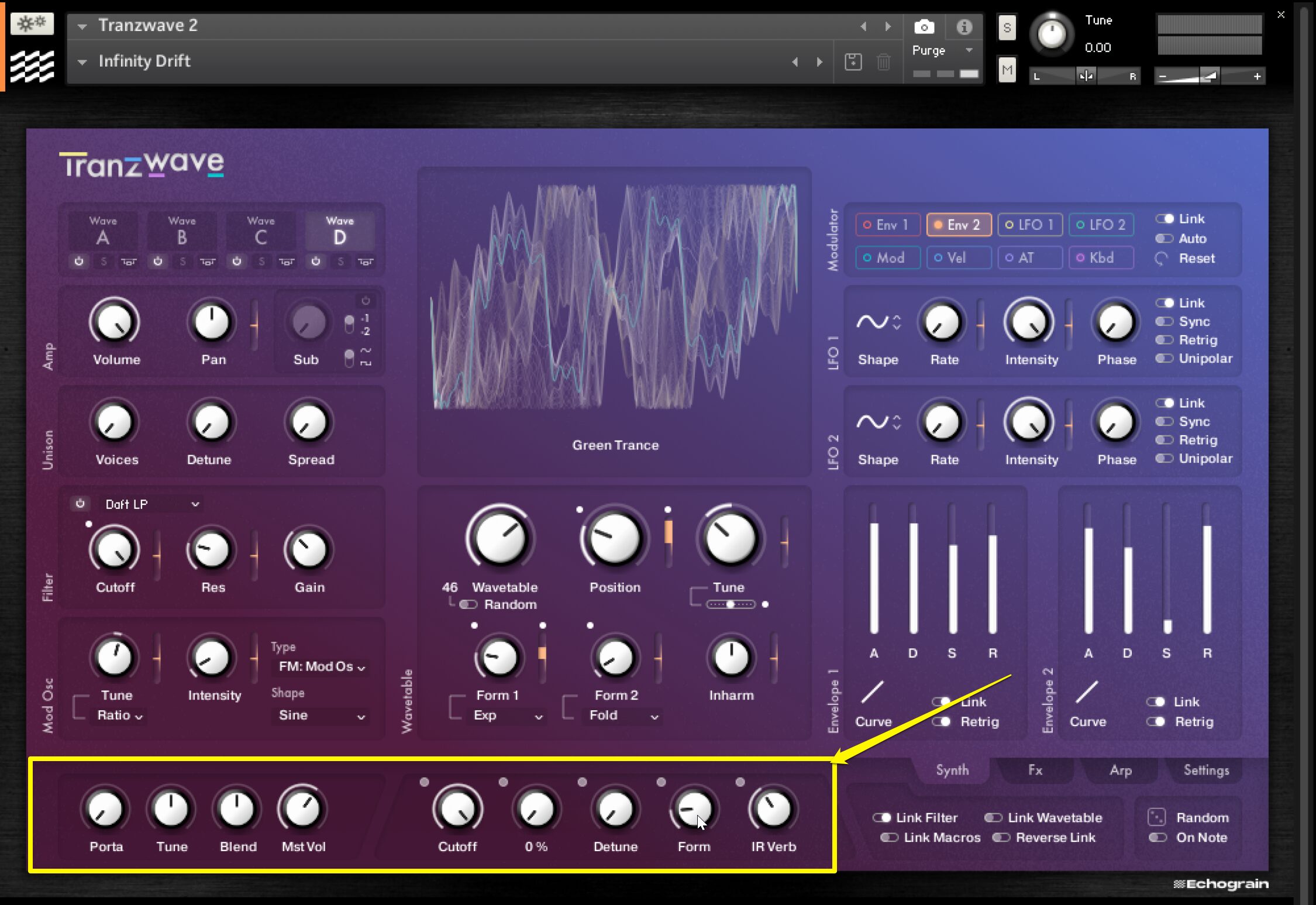
Task: Adjust the Envelope 1 Attack slider
Action: tap(874, 569)
